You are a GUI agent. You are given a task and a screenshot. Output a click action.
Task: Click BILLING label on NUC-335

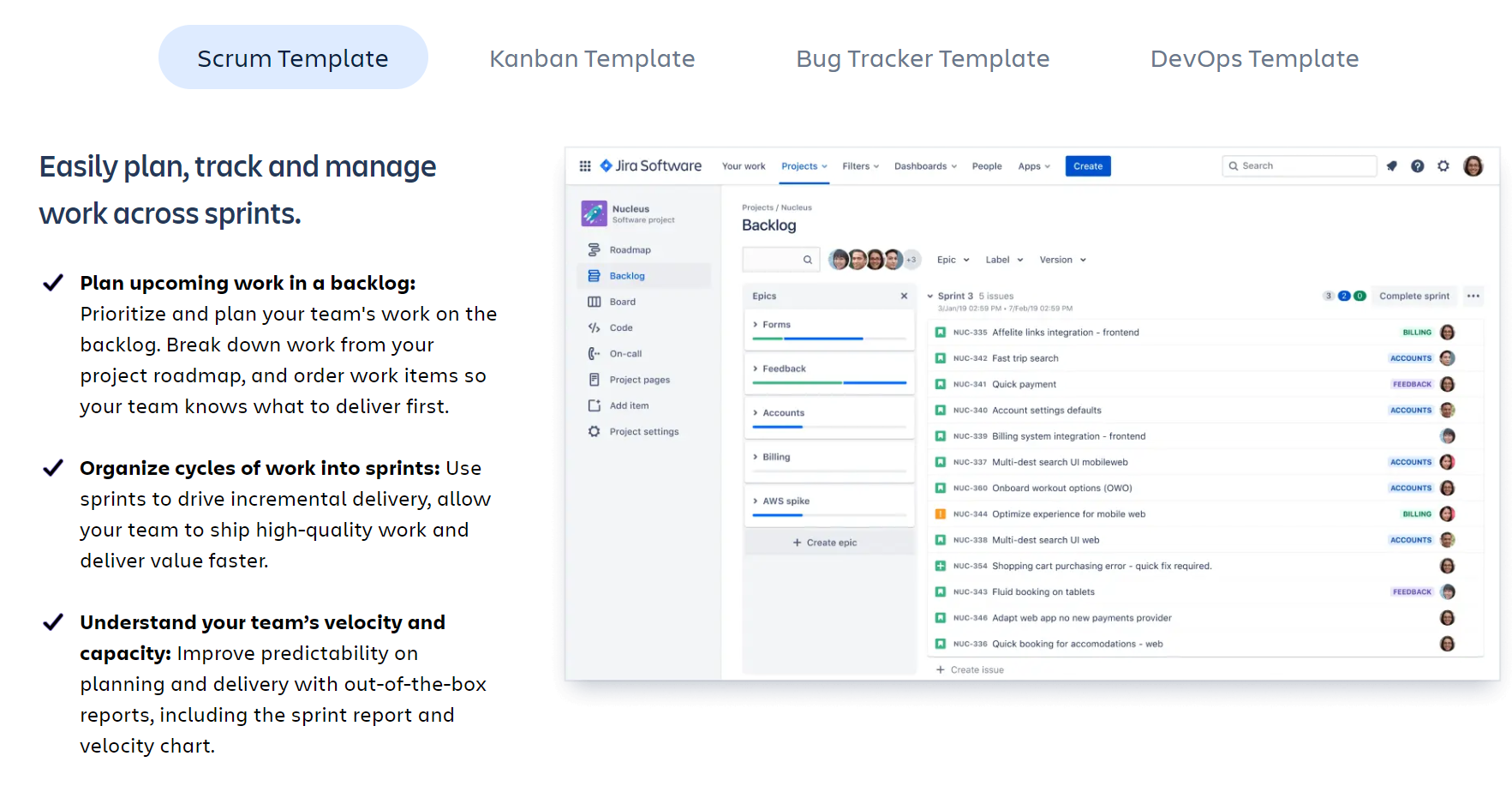click(x=1417, y=333)
